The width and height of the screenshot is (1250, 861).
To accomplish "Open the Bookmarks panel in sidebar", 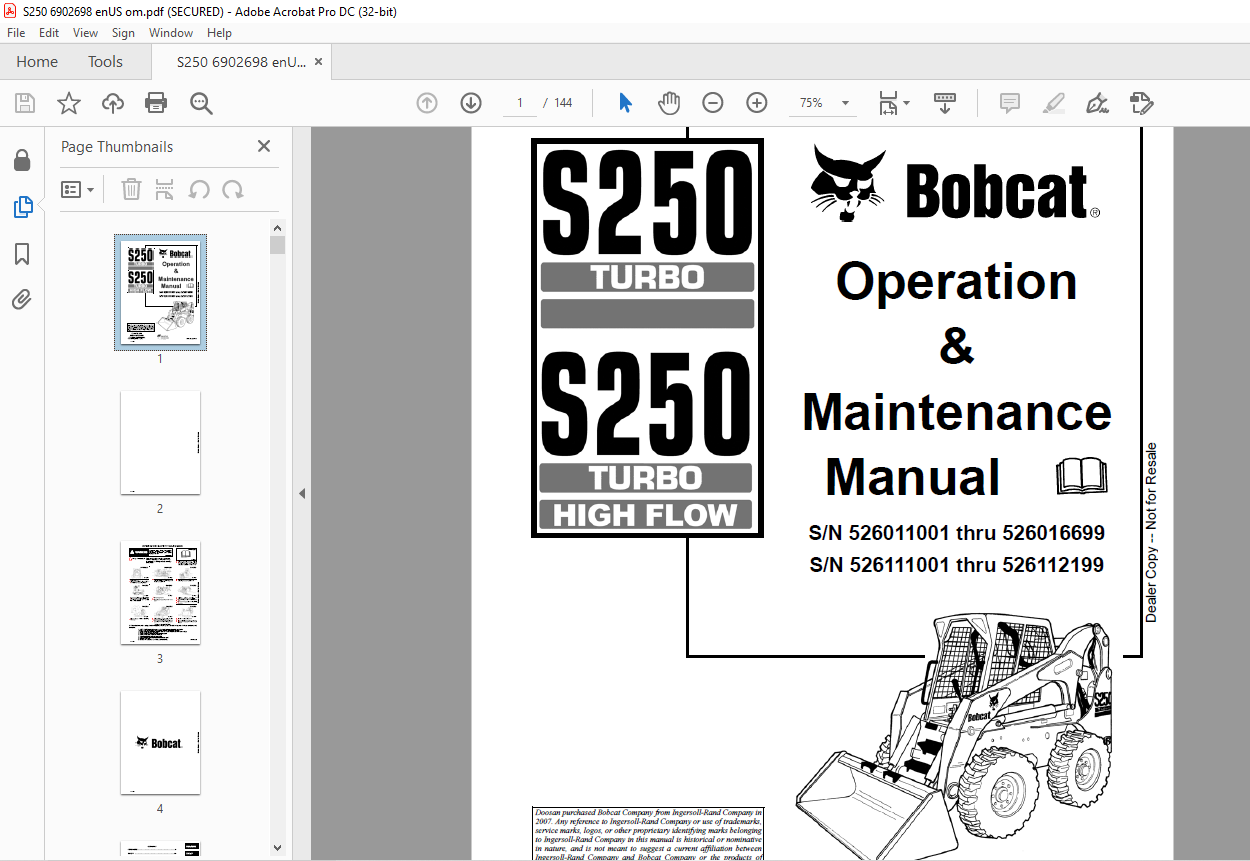I will click(x=22, y=254).
